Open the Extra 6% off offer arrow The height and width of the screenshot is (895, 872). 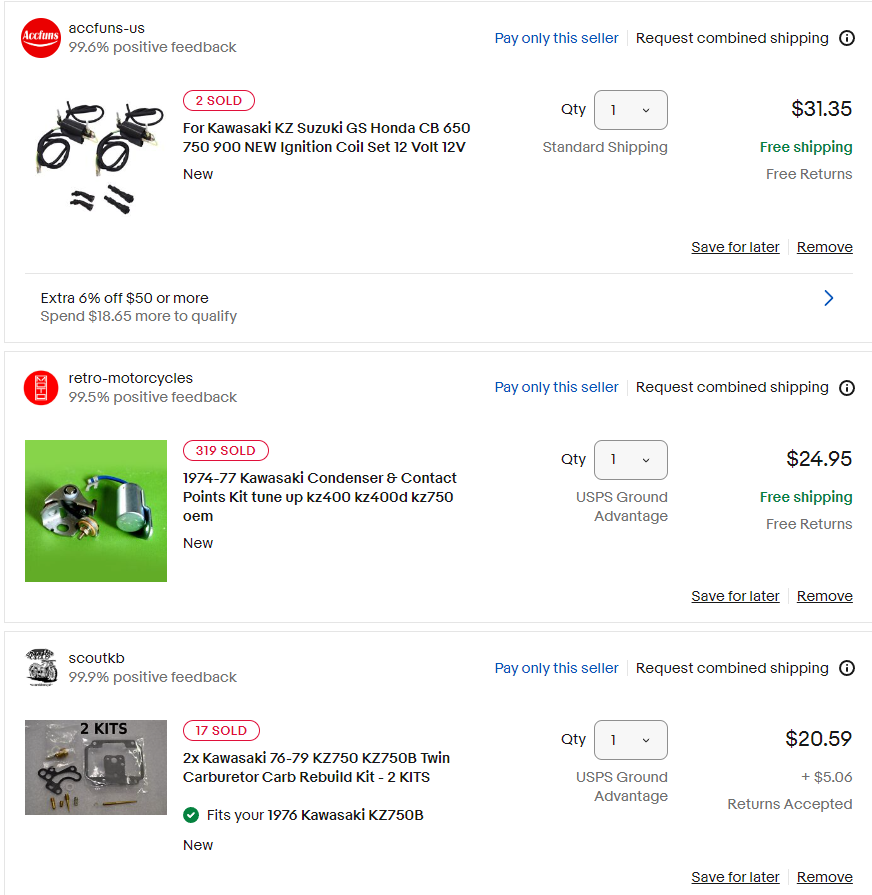point(828,298)
